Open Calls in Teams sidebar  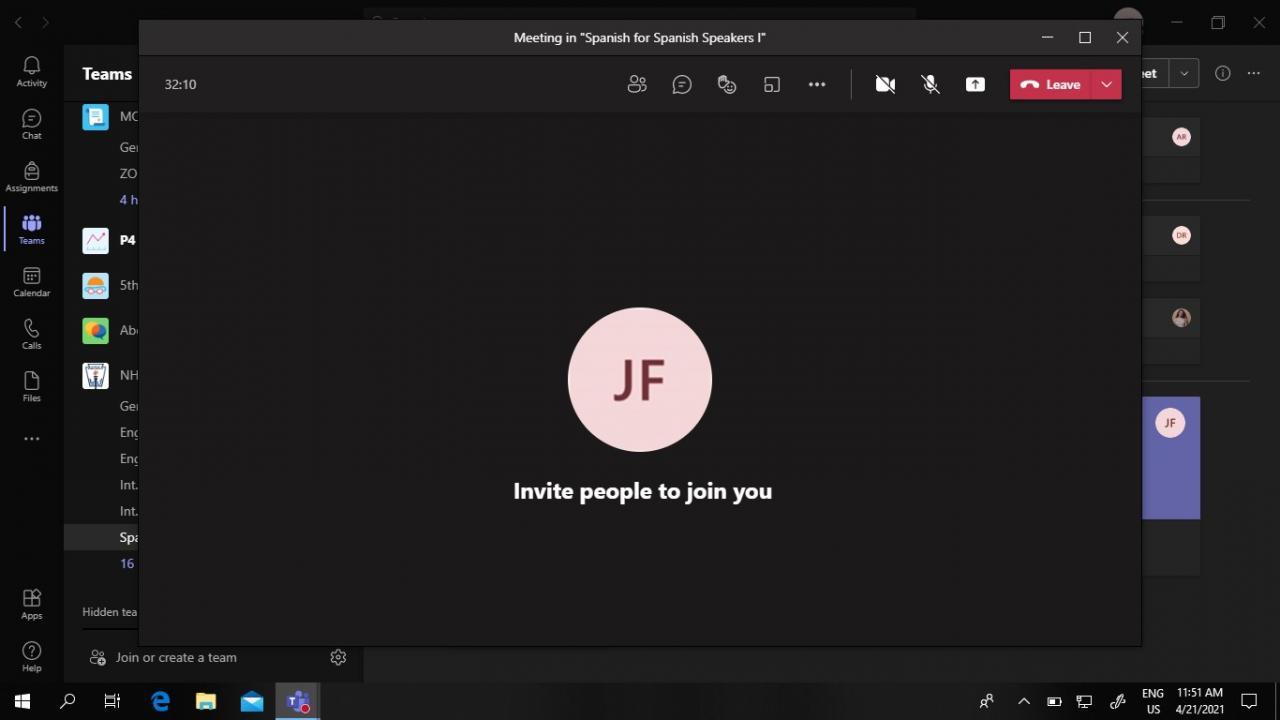tap(32, 335)
